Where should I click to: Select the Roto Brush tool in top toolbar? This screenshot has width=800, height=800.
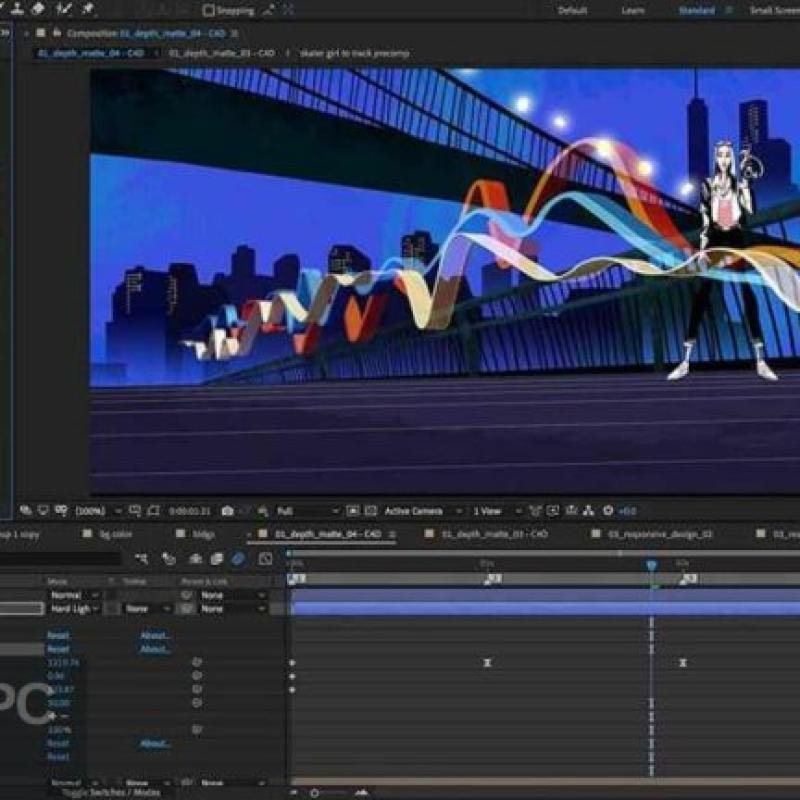64,9
